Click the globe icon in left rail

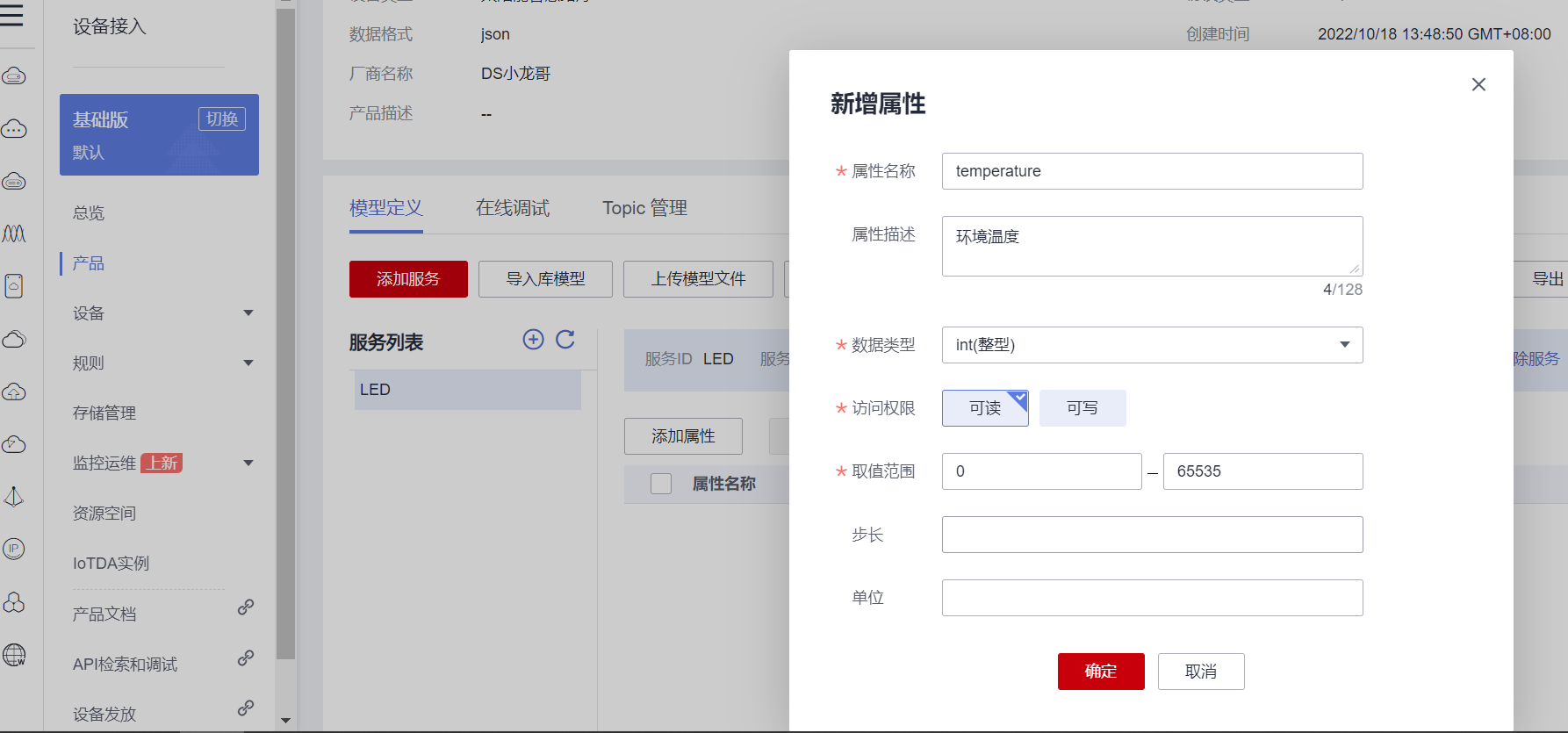coord(14,655)
